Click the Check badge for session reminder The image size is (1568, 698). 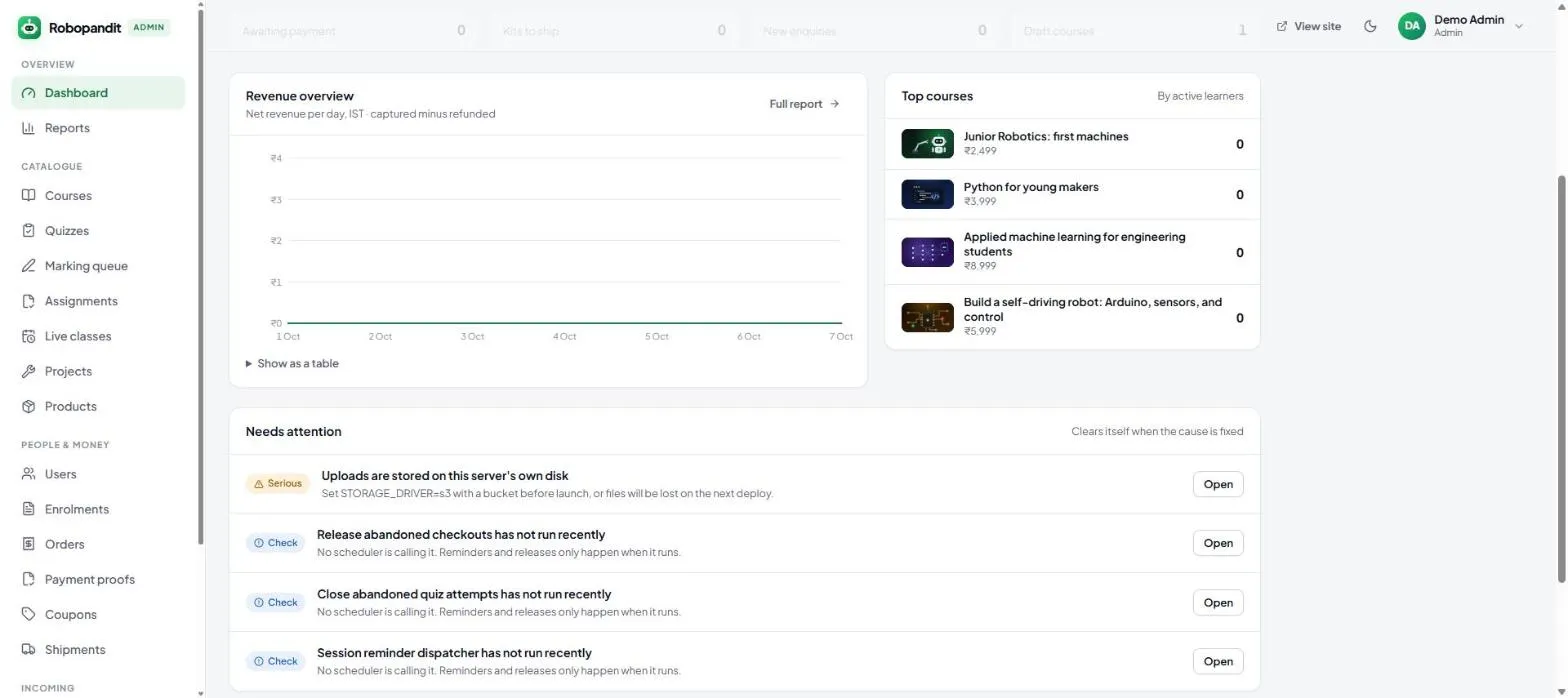(x=275, y=661)
